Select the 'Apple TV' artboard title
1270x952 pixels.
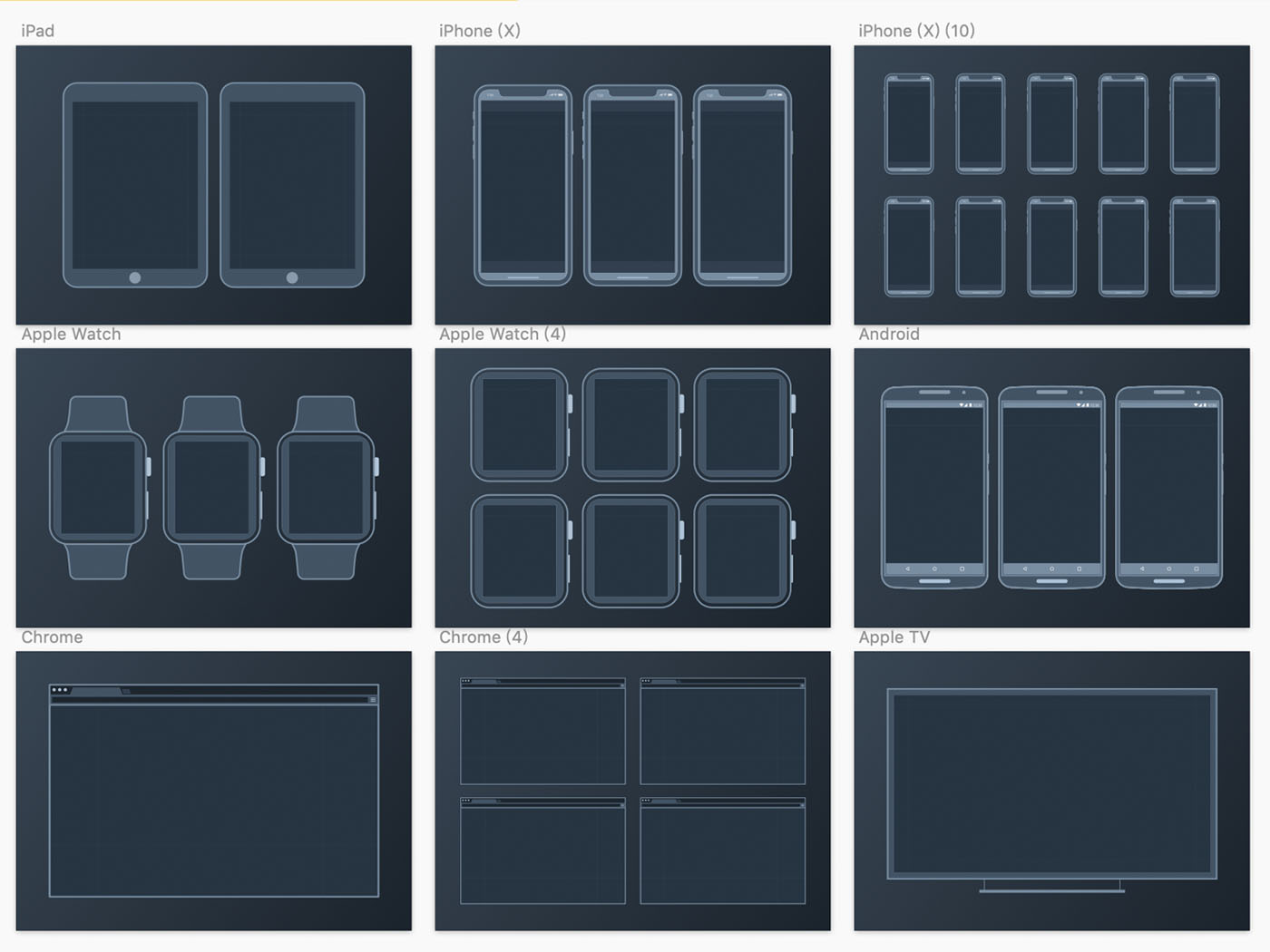tap(894, 636)
